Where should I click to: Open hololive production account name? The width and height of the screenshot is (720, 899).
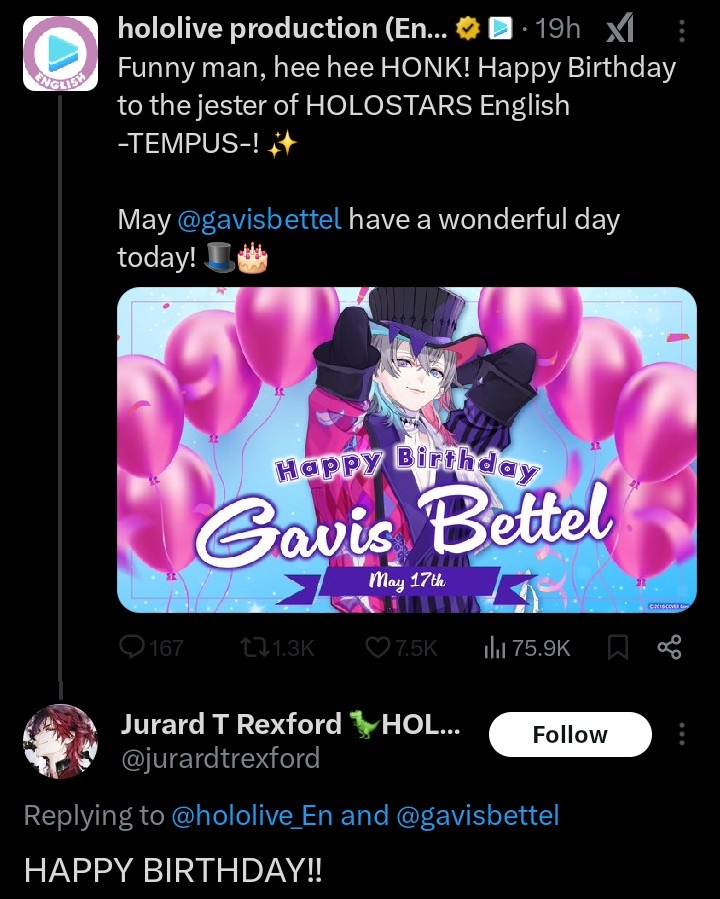pos(282,30)
